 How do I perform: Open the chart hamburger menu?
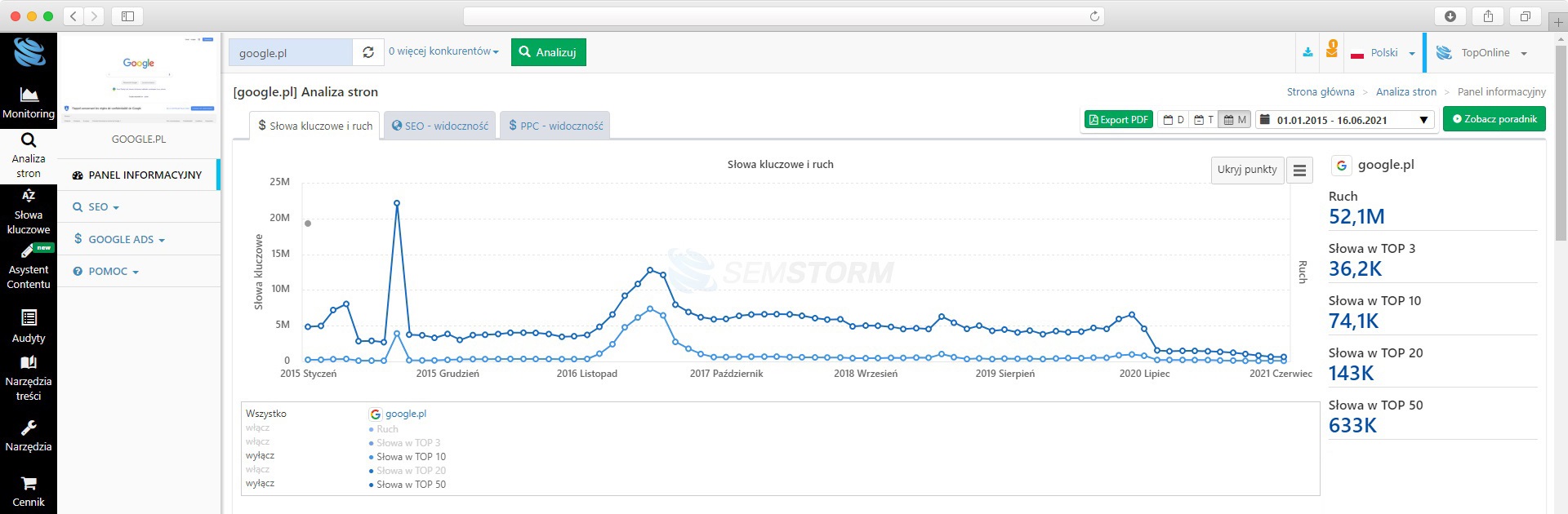pyautogui.click(x=1299, y=171)
